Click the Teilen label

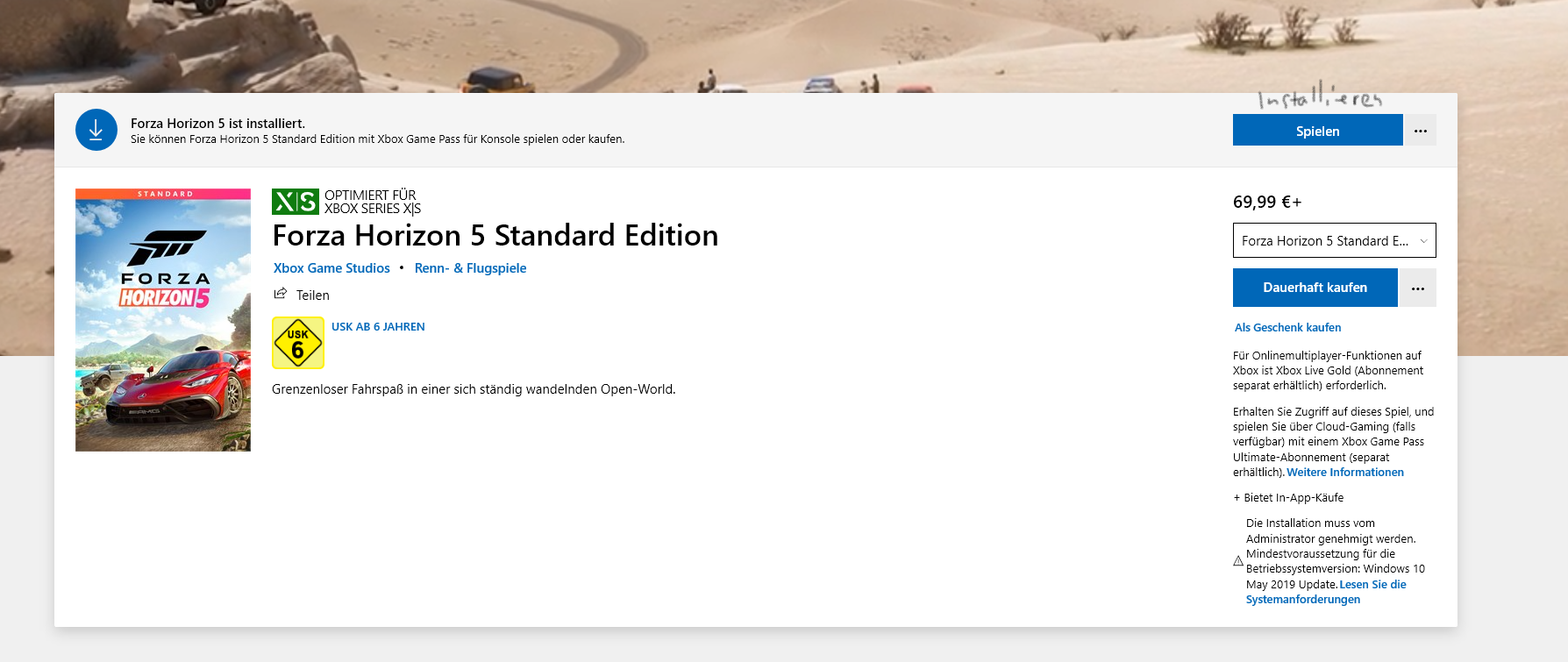coord(313,295)
